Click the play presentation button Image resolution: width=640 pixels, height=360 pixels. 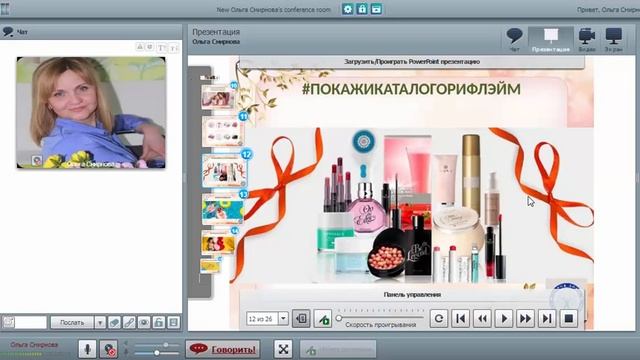coord(504,318)
